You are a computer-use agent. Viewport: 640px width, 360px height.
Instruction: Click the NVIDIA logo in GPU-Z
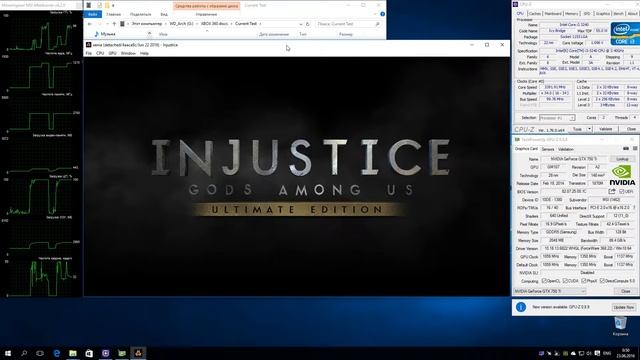point(622,176)
